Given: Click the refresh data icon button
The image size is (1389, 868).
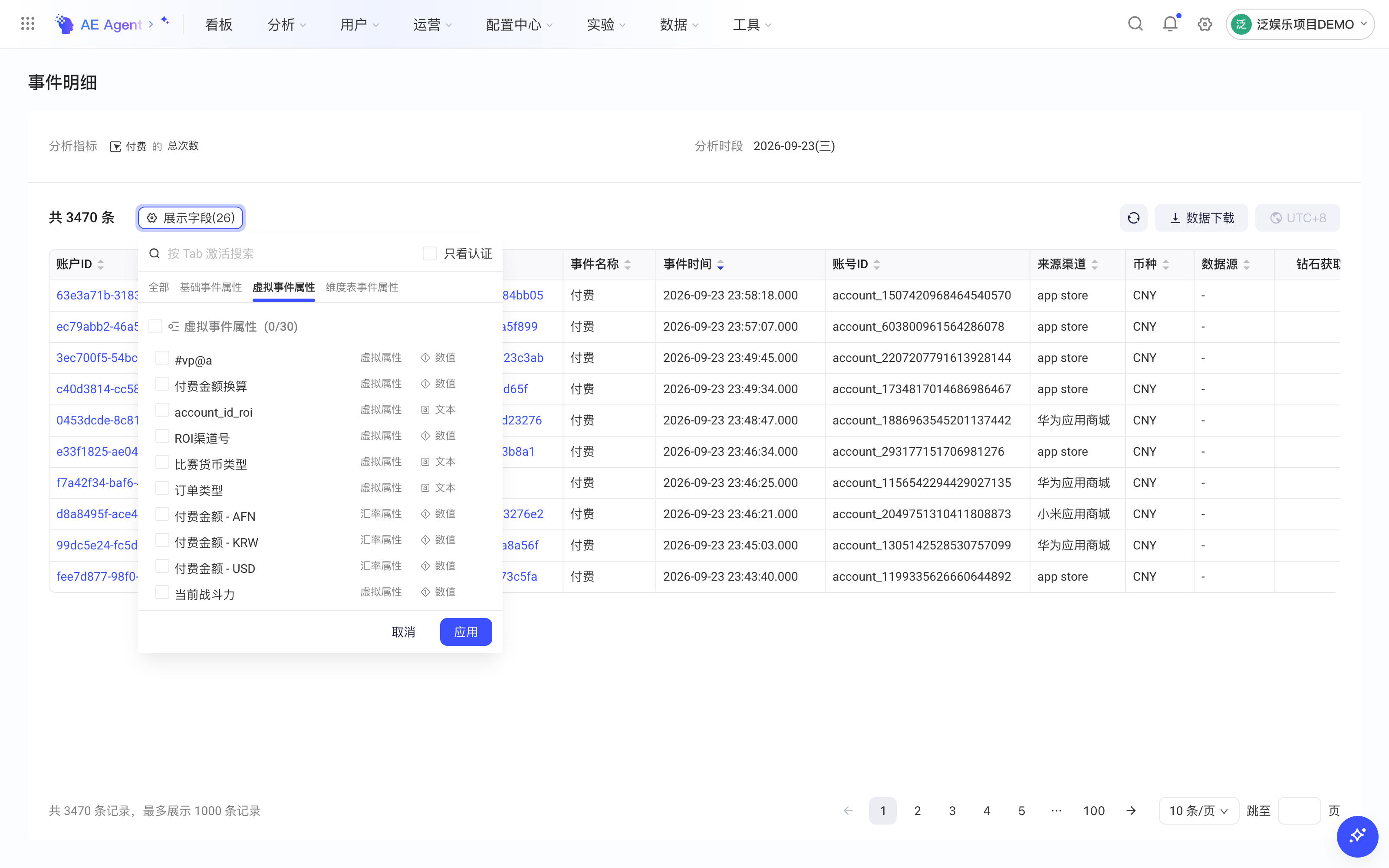Looking at the screenshot, I should (x=1134, y=218).
